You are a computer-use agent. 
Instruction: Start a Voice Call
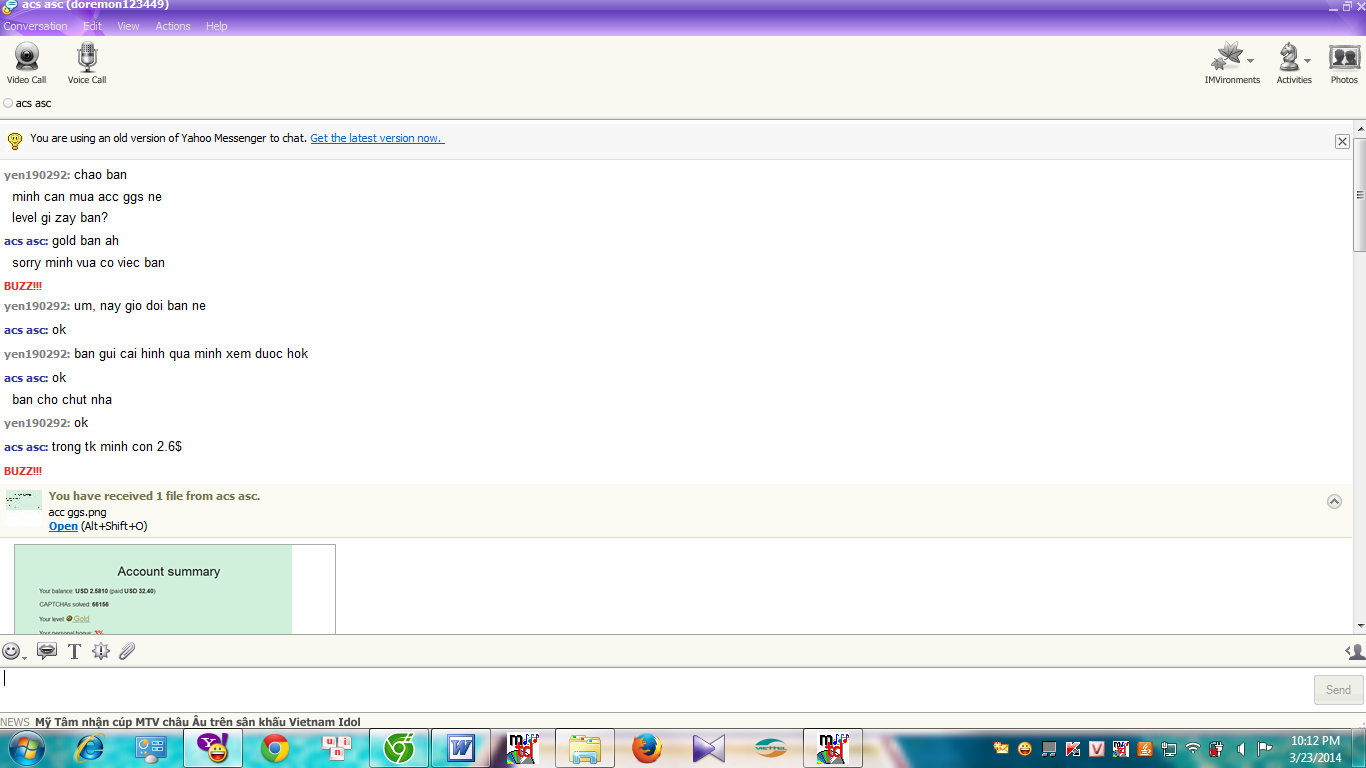[87, 63]
